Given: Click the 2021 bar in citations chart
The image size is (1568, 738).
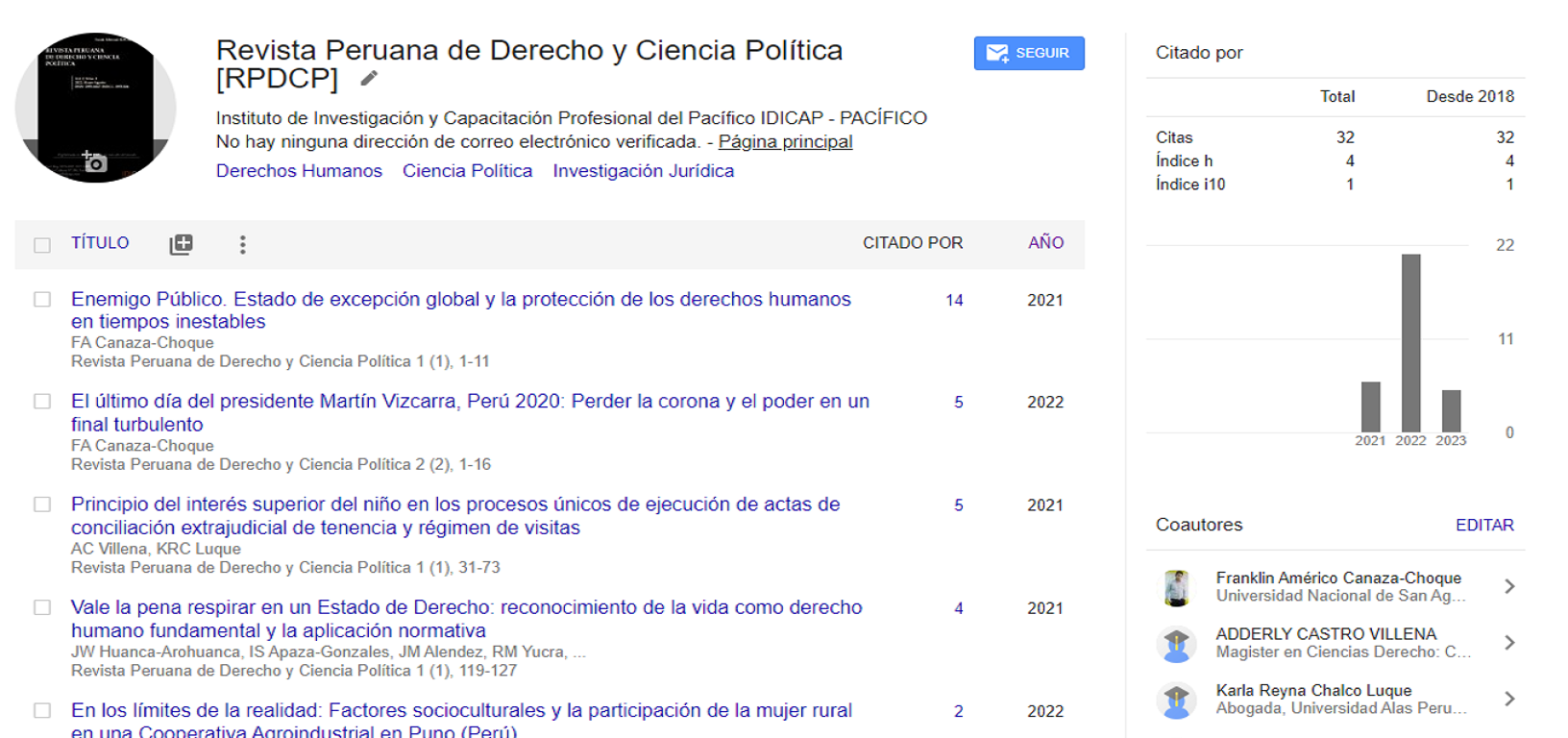Looking at the screenshot, I should click(x=1370, y=407).
